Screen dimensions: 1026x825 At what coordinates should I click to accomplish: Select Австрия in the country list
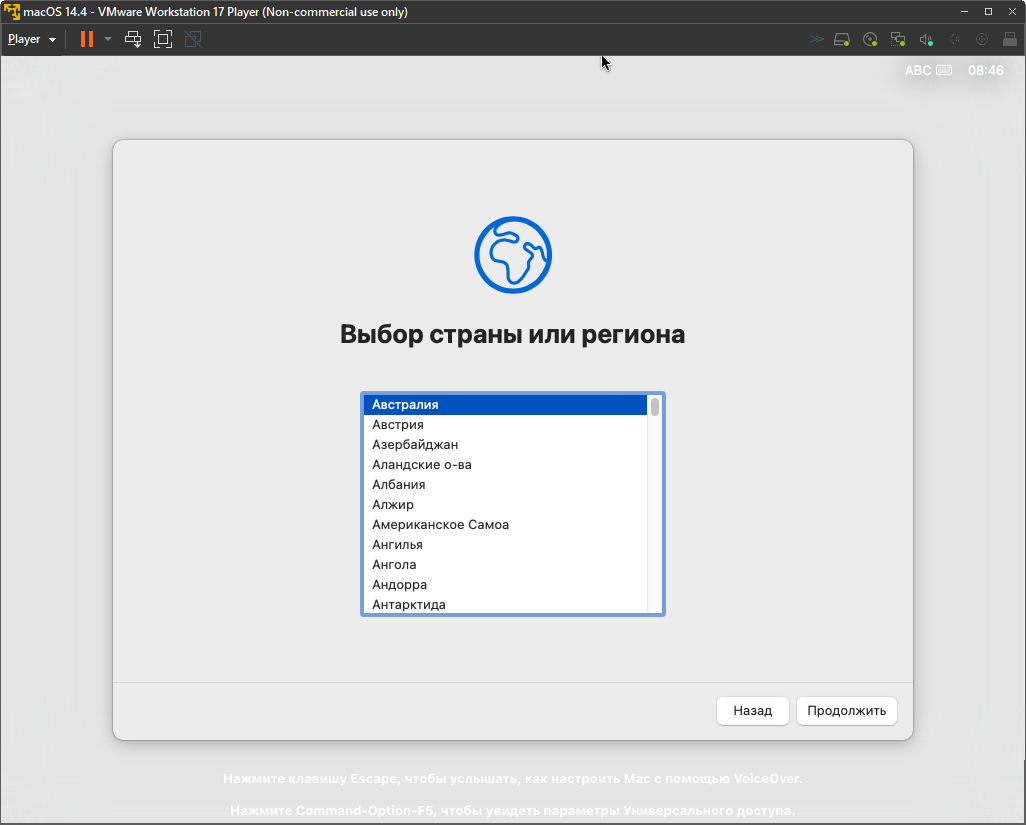click(x=398, y=425)
